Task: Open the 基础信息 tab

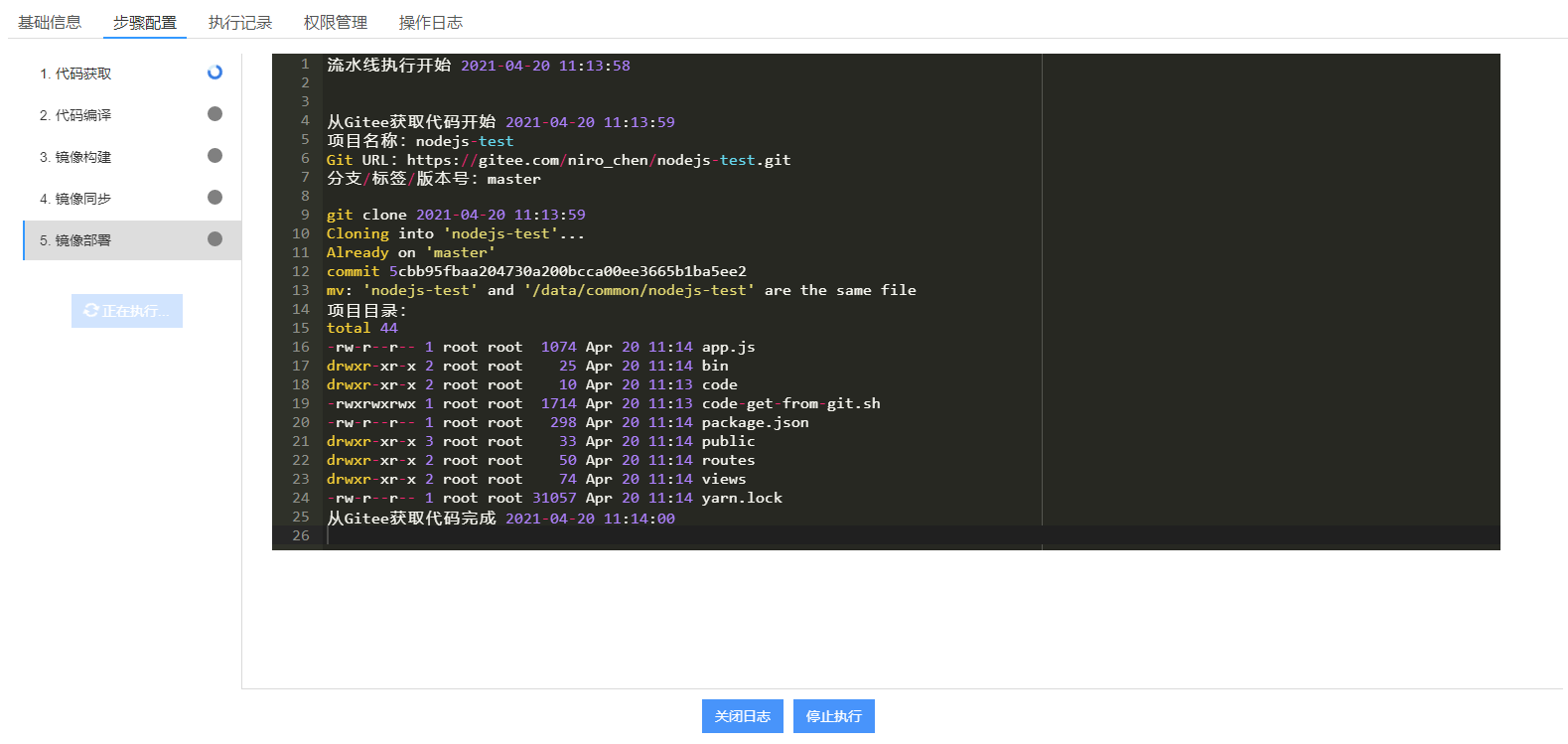Action: click(50, 22)
